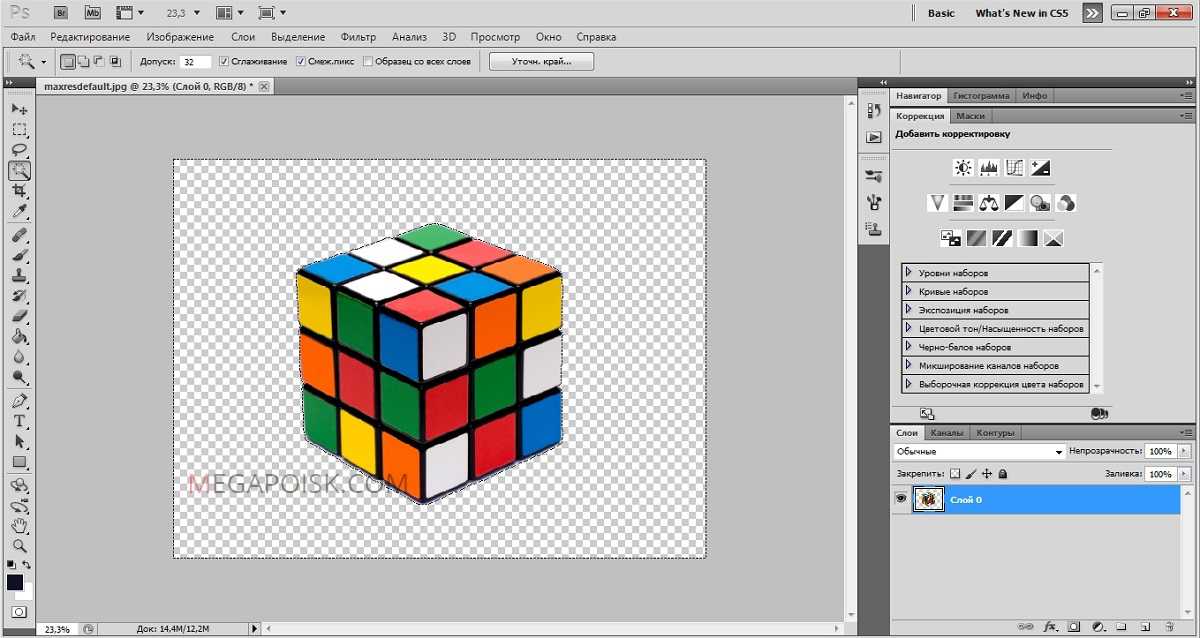The width and height of the screenshot is (1200, 638).
Task: Open the Фильтр menu
Action: coord(358,37)
